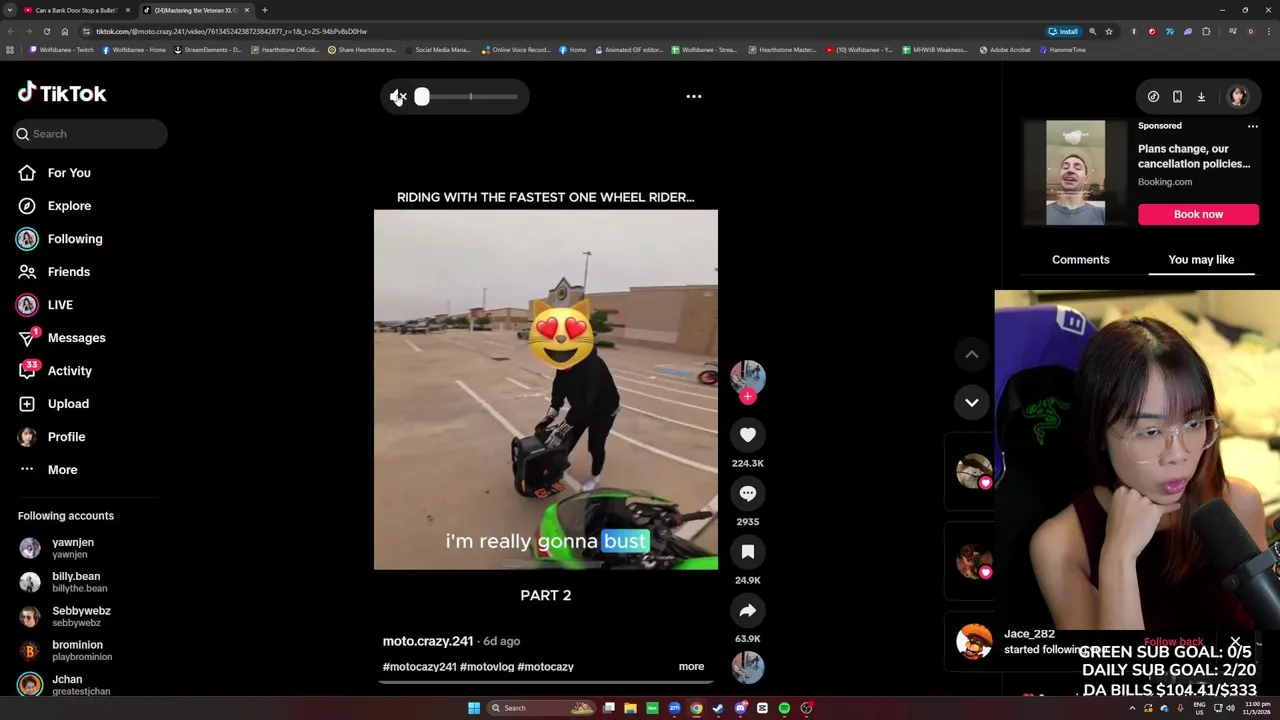The image size is (1280, 720).
Task: Click the spinning sound disc avatar
Action: (748, 666)
